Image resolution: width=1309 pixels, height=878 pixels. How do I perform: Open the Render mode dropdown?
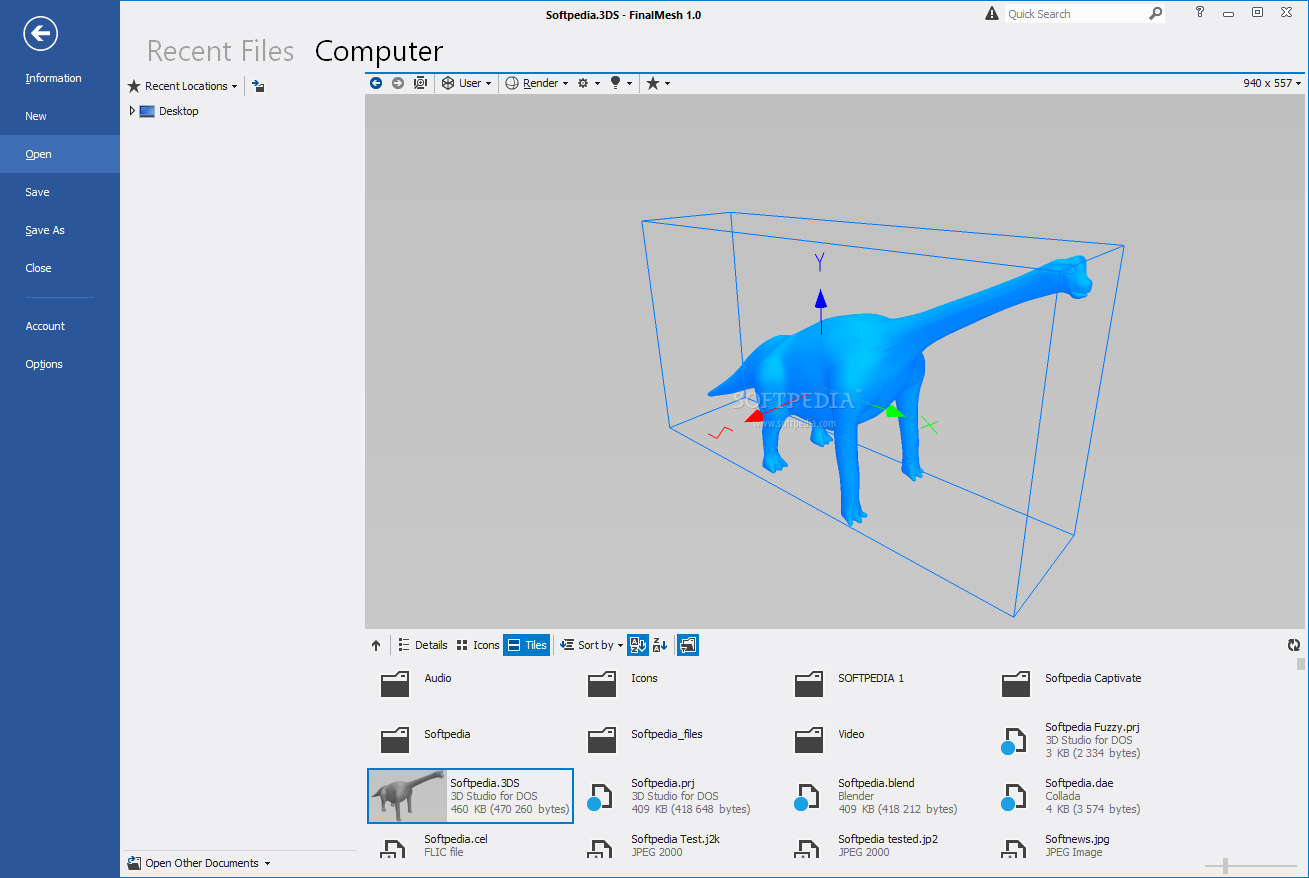click(536, 83)
